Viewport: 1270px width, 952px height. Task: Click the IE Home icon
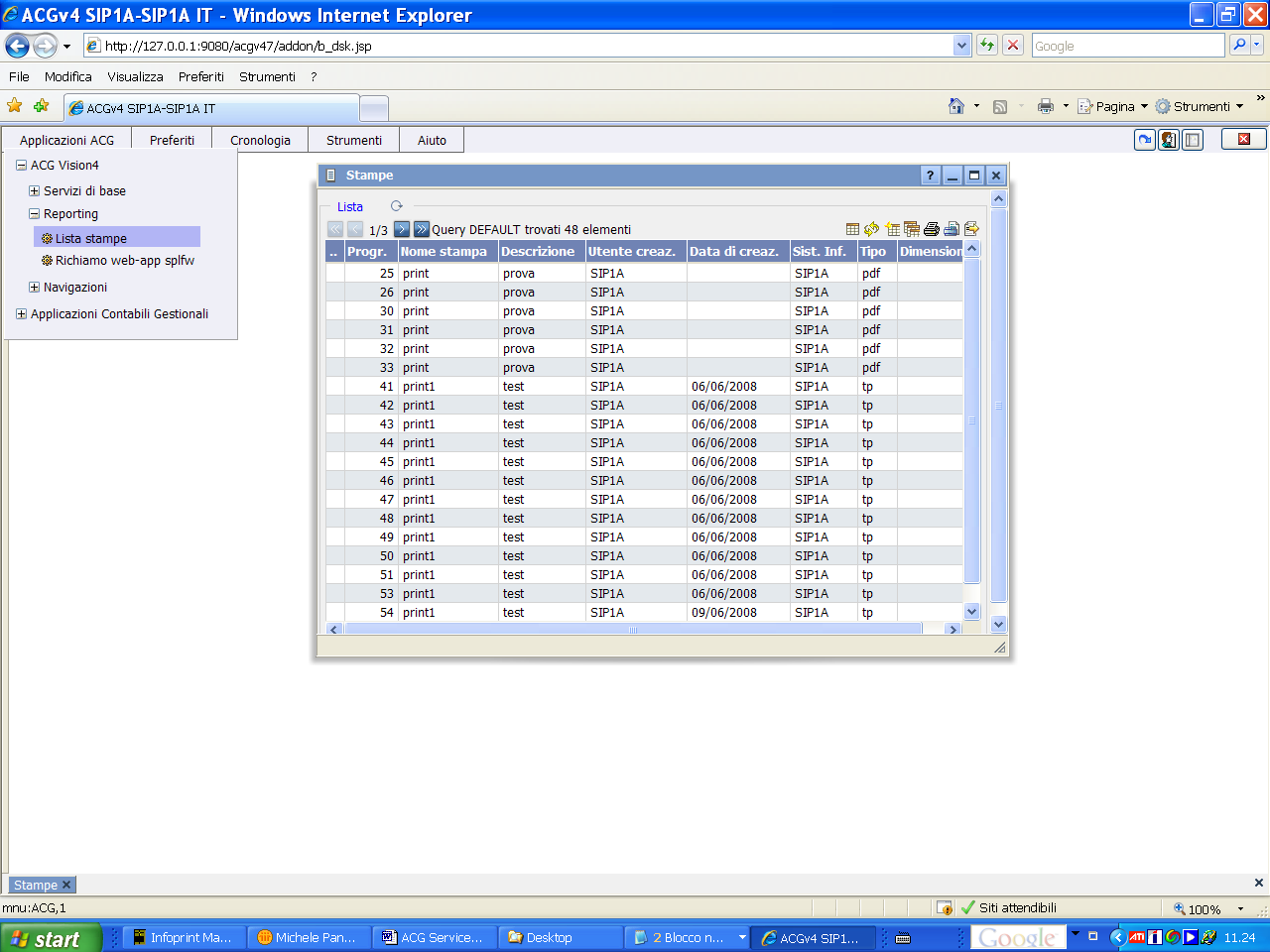click(956, 106)
